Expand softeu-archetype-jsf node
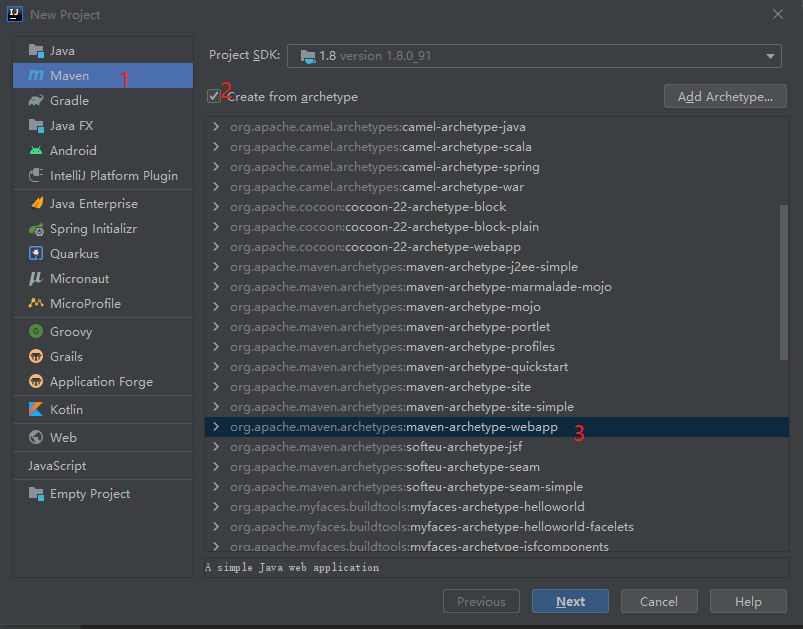The width and height of the screenshot is (803, 629). click(216, 447)
